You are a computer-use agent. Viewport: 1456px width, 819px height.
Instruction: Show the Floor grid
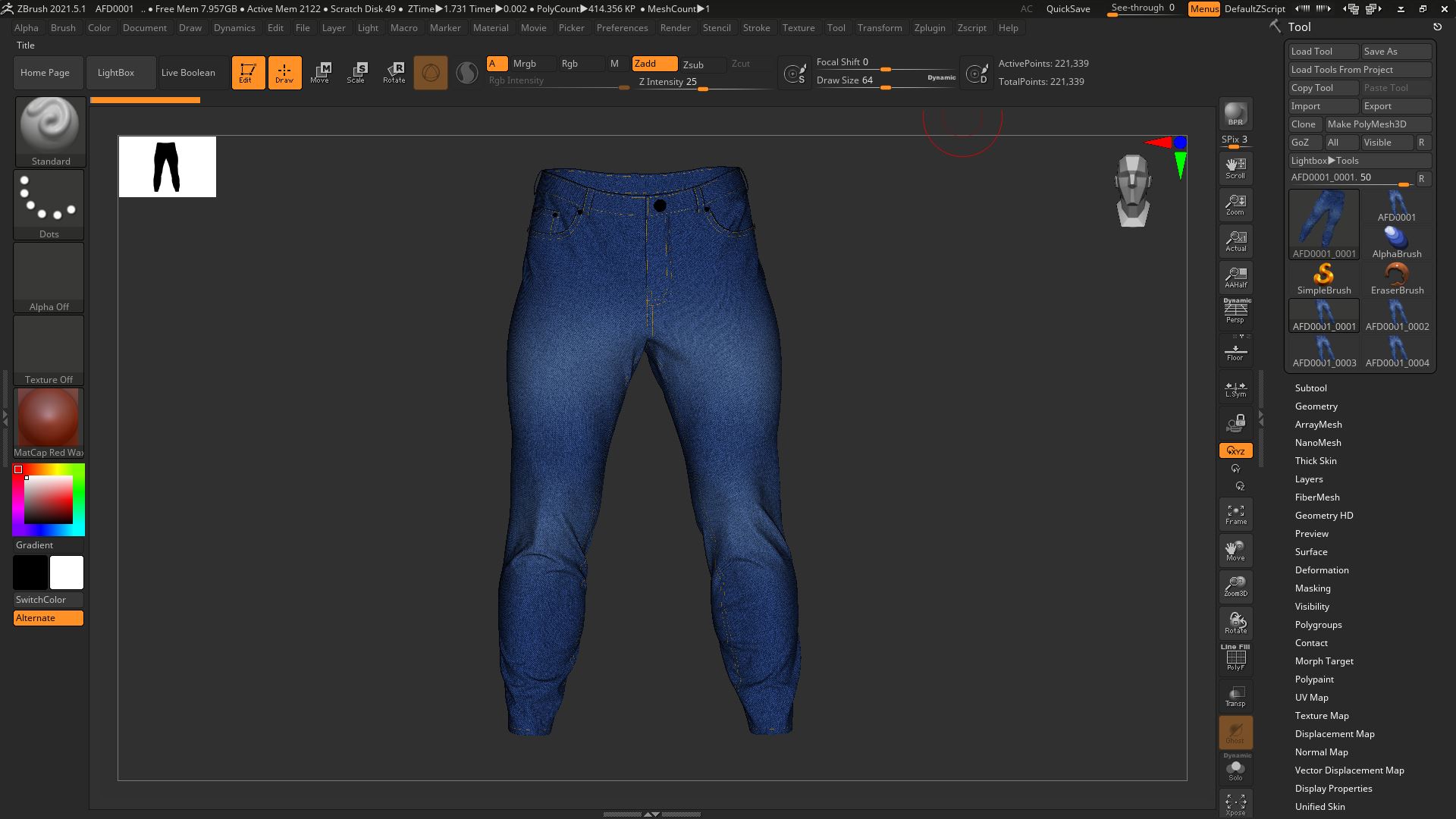click(x=1235, y=349)
